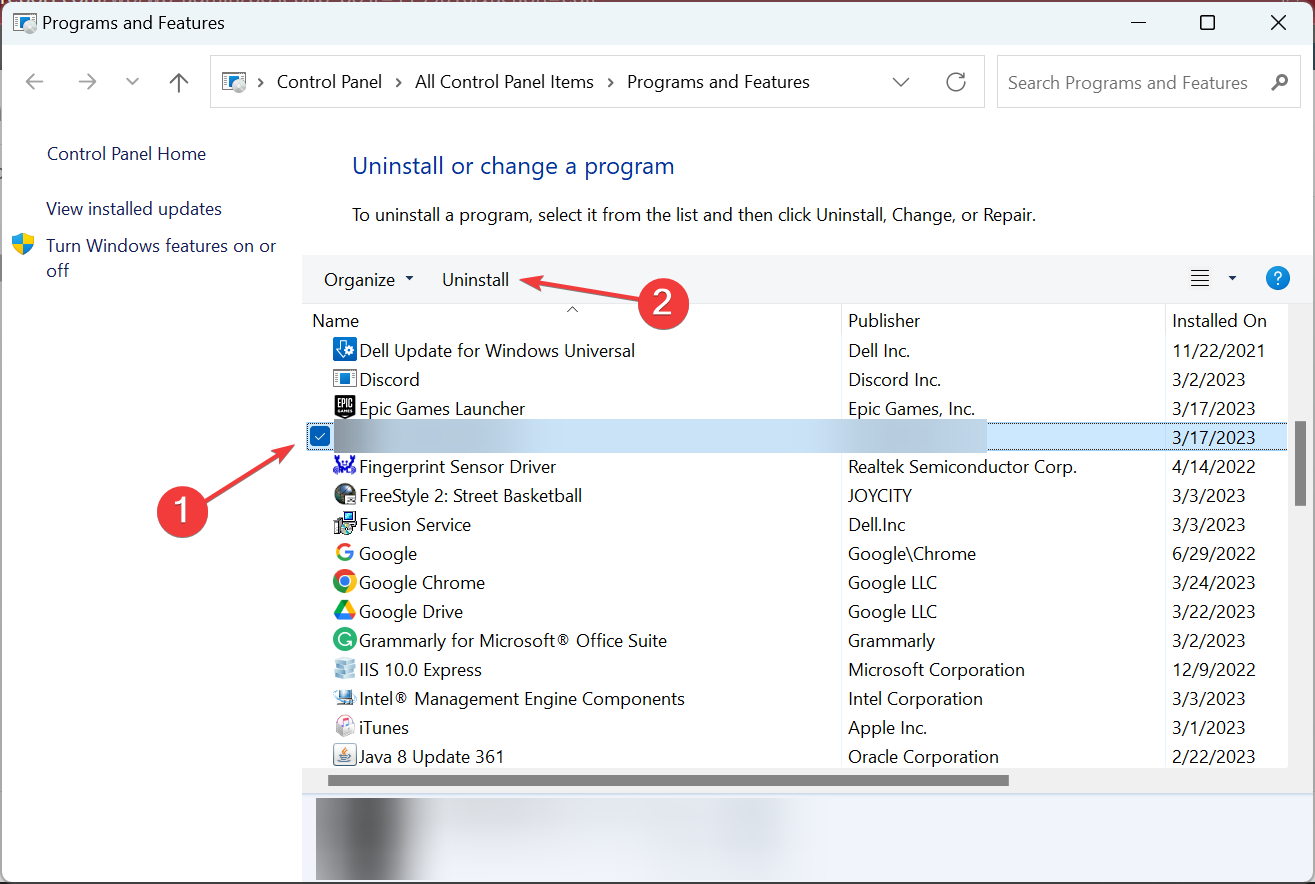The width and height of the screenshot is (1315, 884).
Task: Click the horizontal scrollbar thumb
Action: (668, 780)
